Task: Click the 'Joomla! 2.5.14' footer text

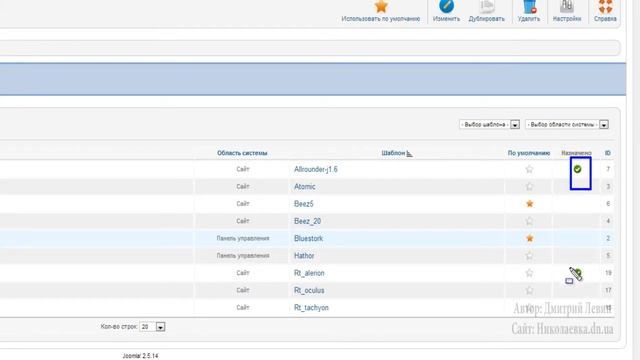Action: pyautogui.click(x=140, y=356)
